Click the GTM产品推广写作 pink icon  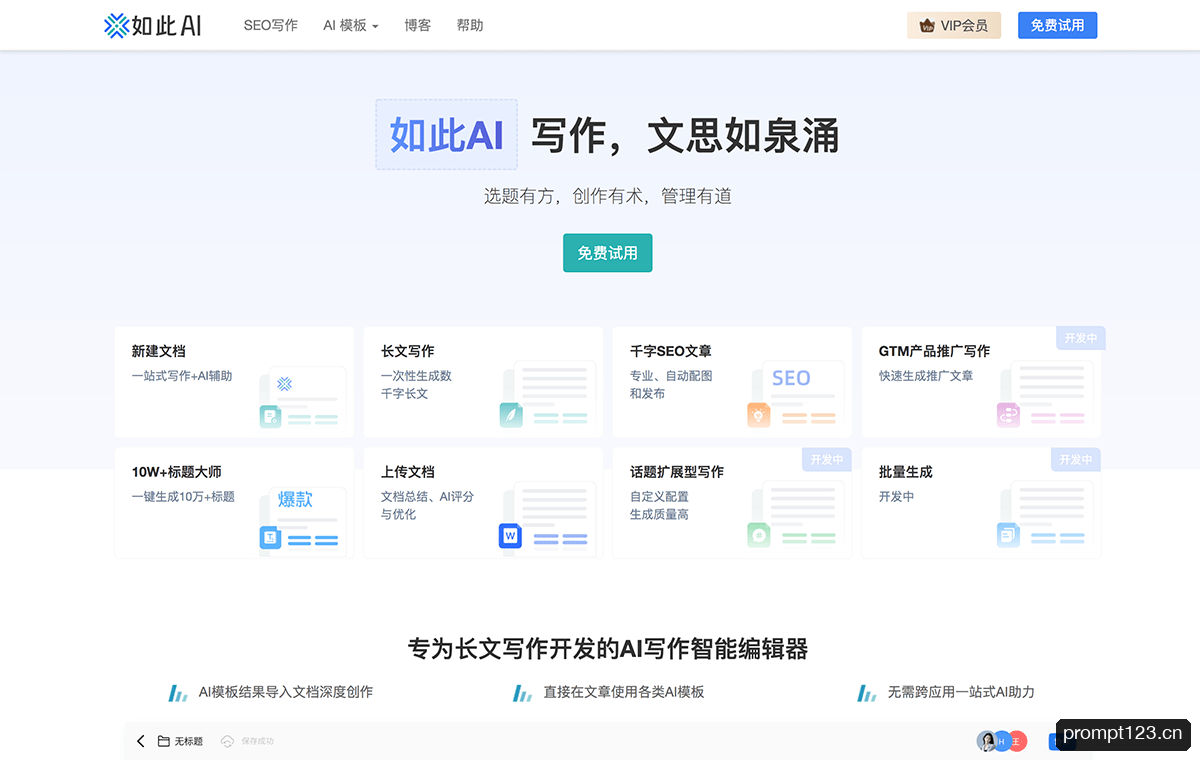(1008, 415)
